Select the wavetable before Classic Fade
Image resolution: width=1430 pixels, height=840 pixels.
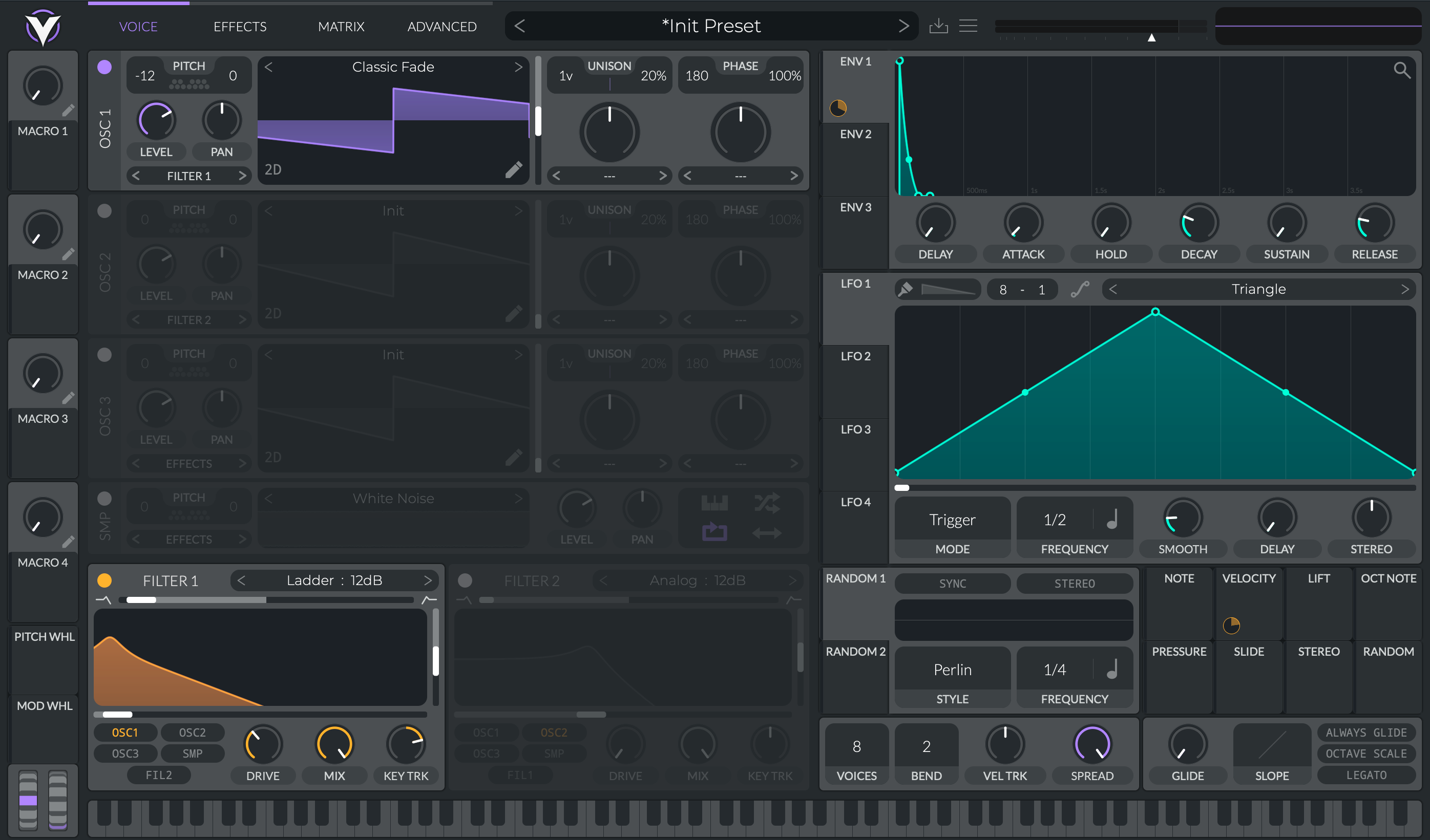pos(269,67)
